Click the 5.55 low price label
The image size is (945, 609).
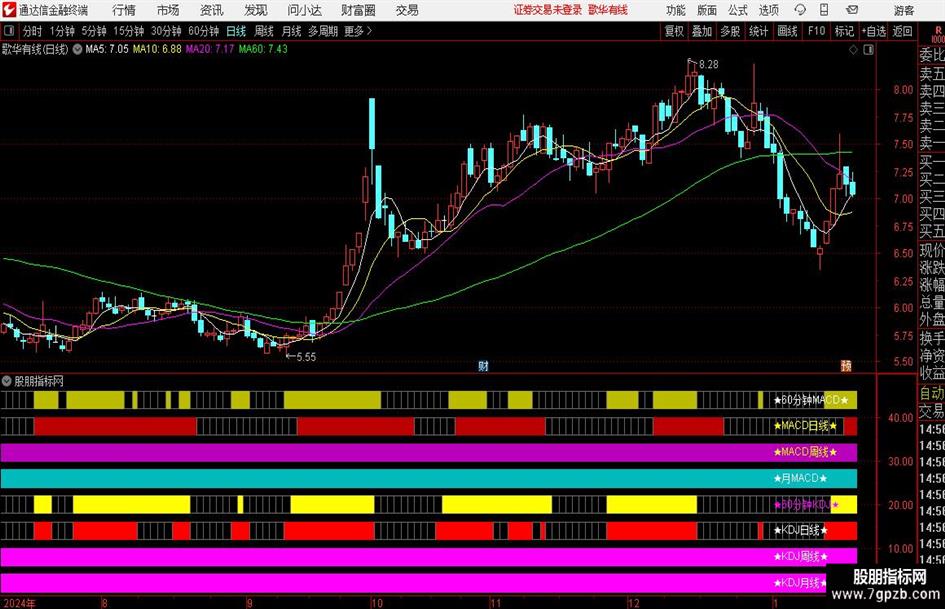click(306, 357)
